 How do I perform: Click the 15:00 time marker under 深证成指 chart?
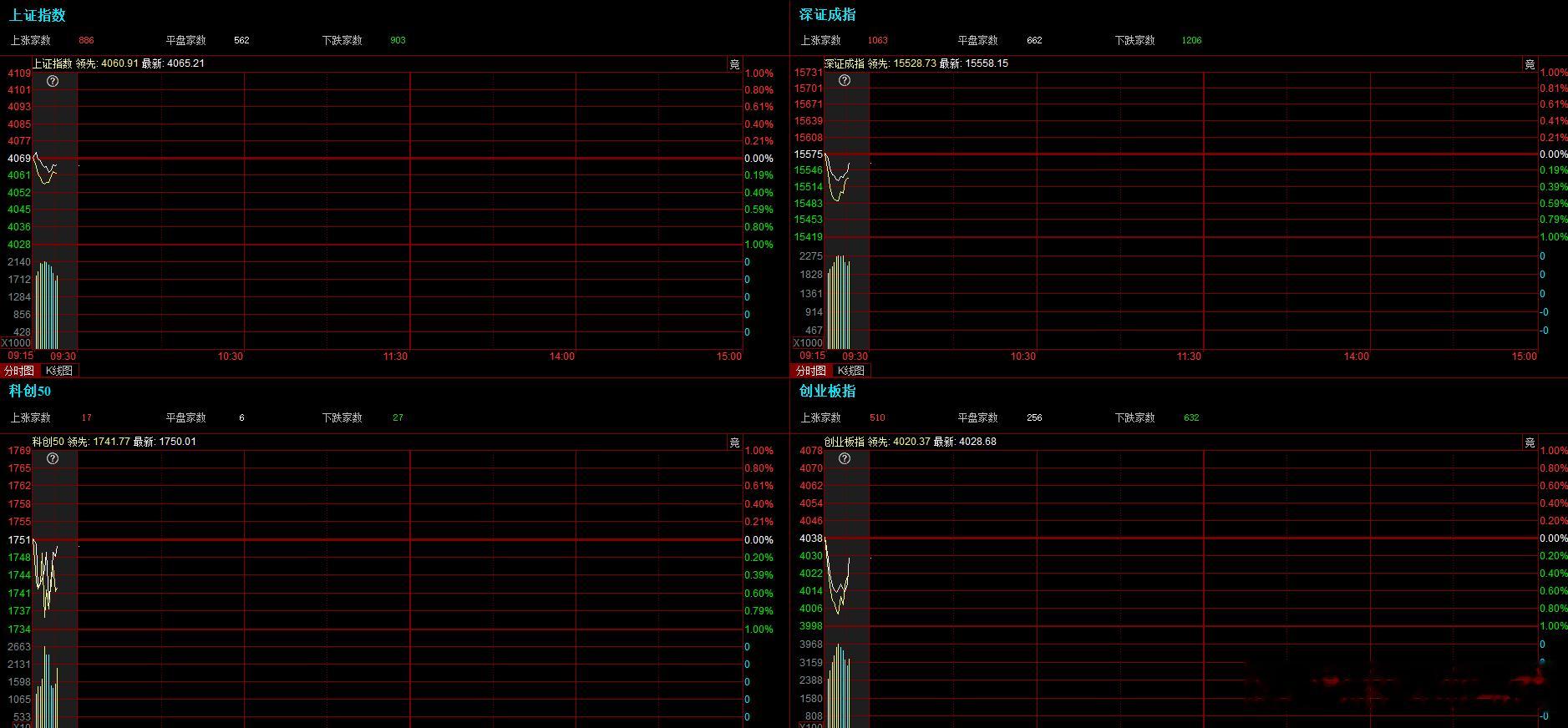tap(1525, 356)
